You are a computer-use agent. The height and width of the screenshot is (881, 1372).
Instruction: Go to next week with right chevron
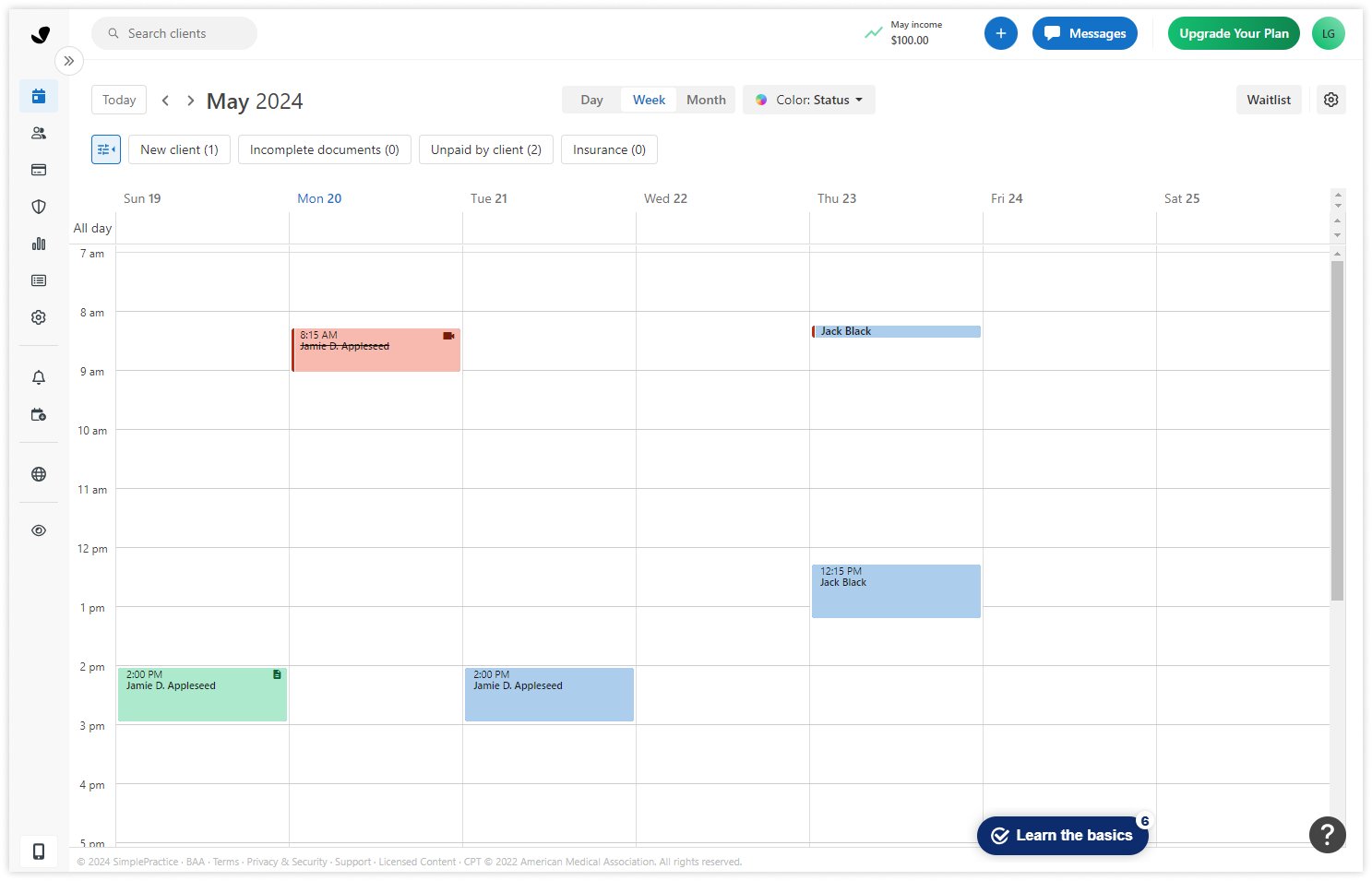pyautogui.click(x=190, y=101)
